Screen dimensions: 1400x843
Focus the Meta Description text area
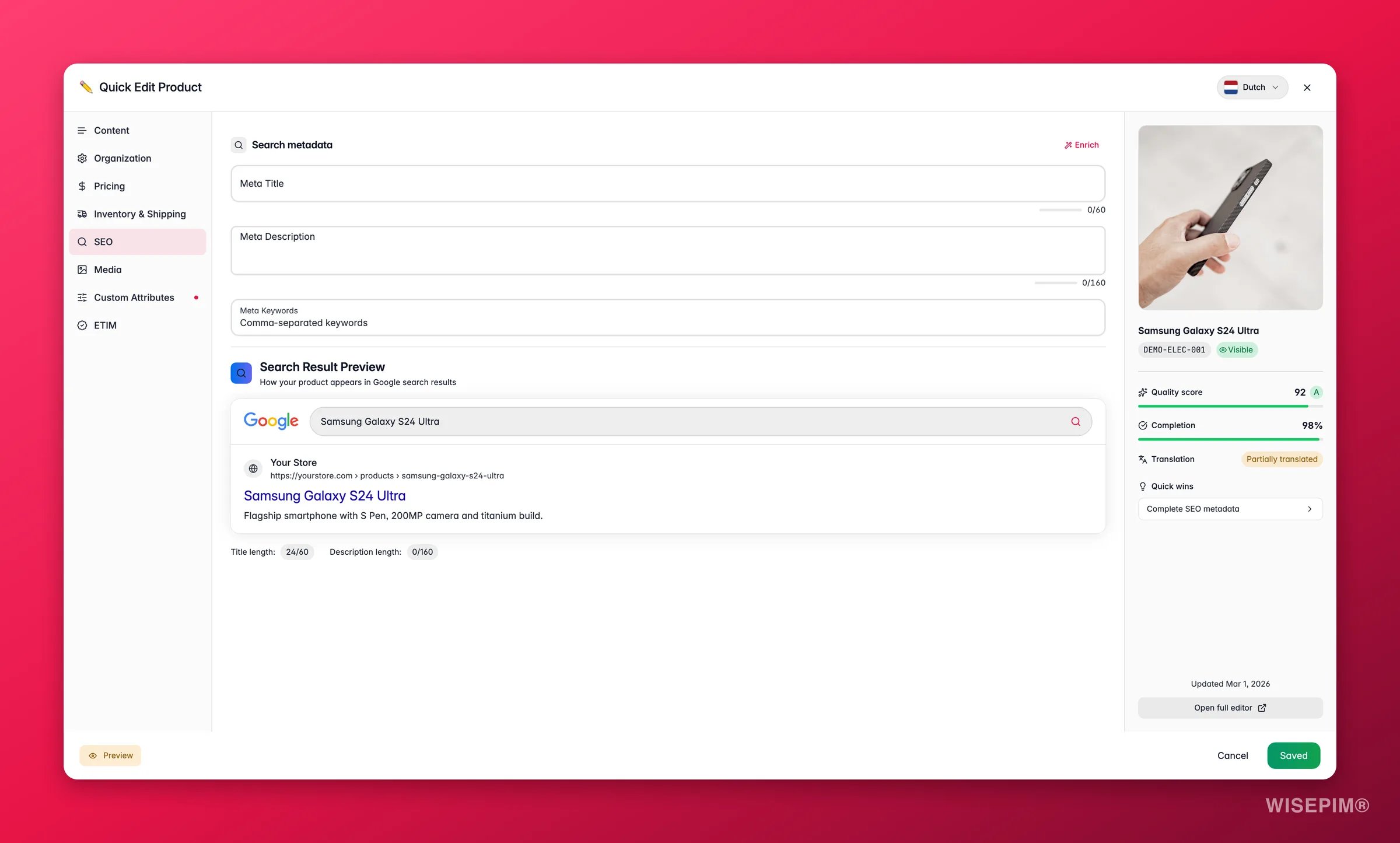(668, 250)
